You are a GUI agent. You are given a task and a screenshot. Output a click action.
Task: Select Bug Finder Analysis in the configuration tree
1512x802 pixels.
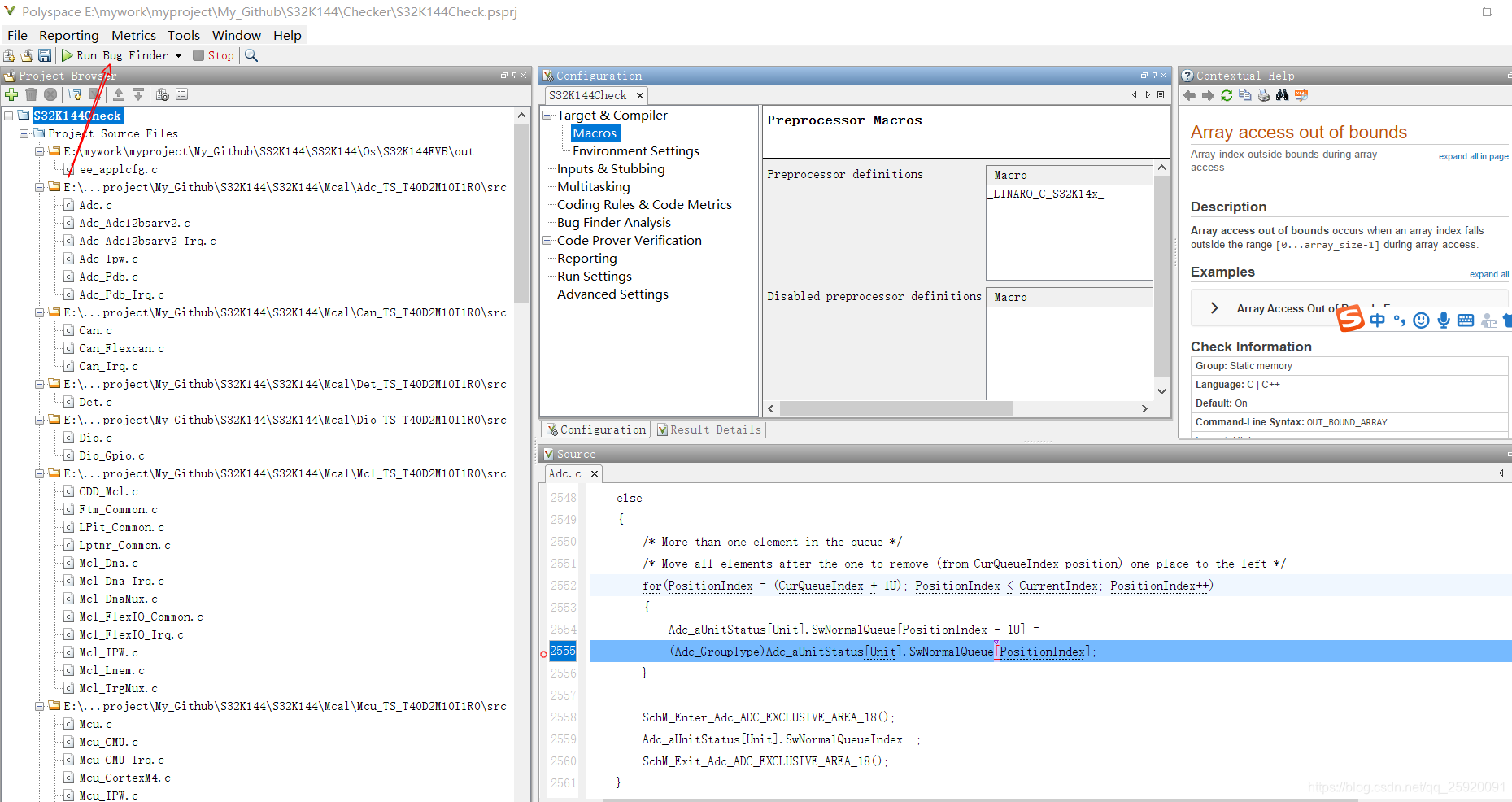click(614, 223)
